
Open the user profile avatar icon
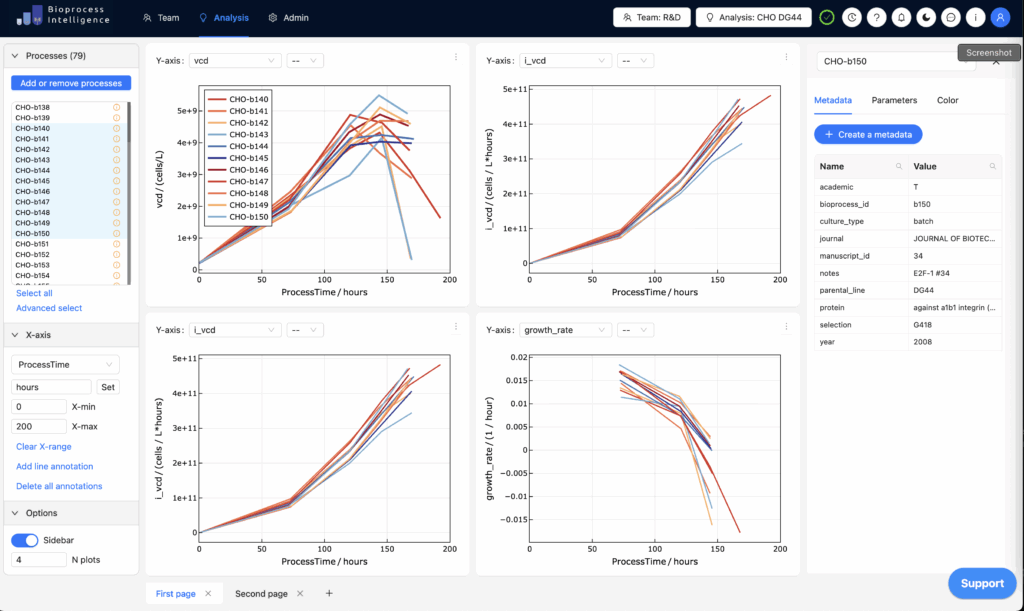pos(999,17)
